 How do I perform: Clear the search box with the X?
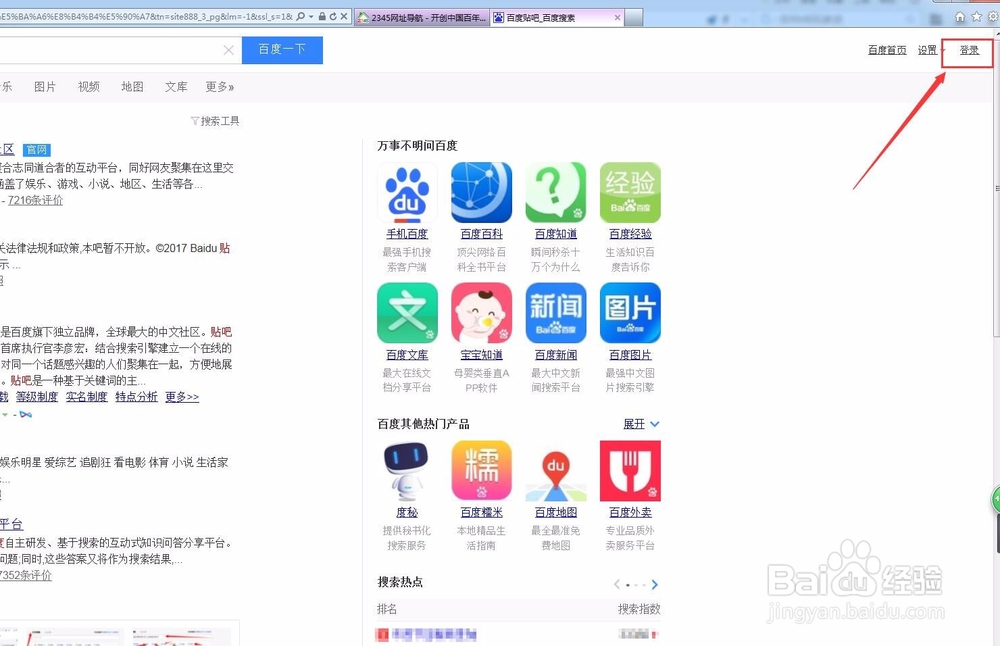coord(228,49)
